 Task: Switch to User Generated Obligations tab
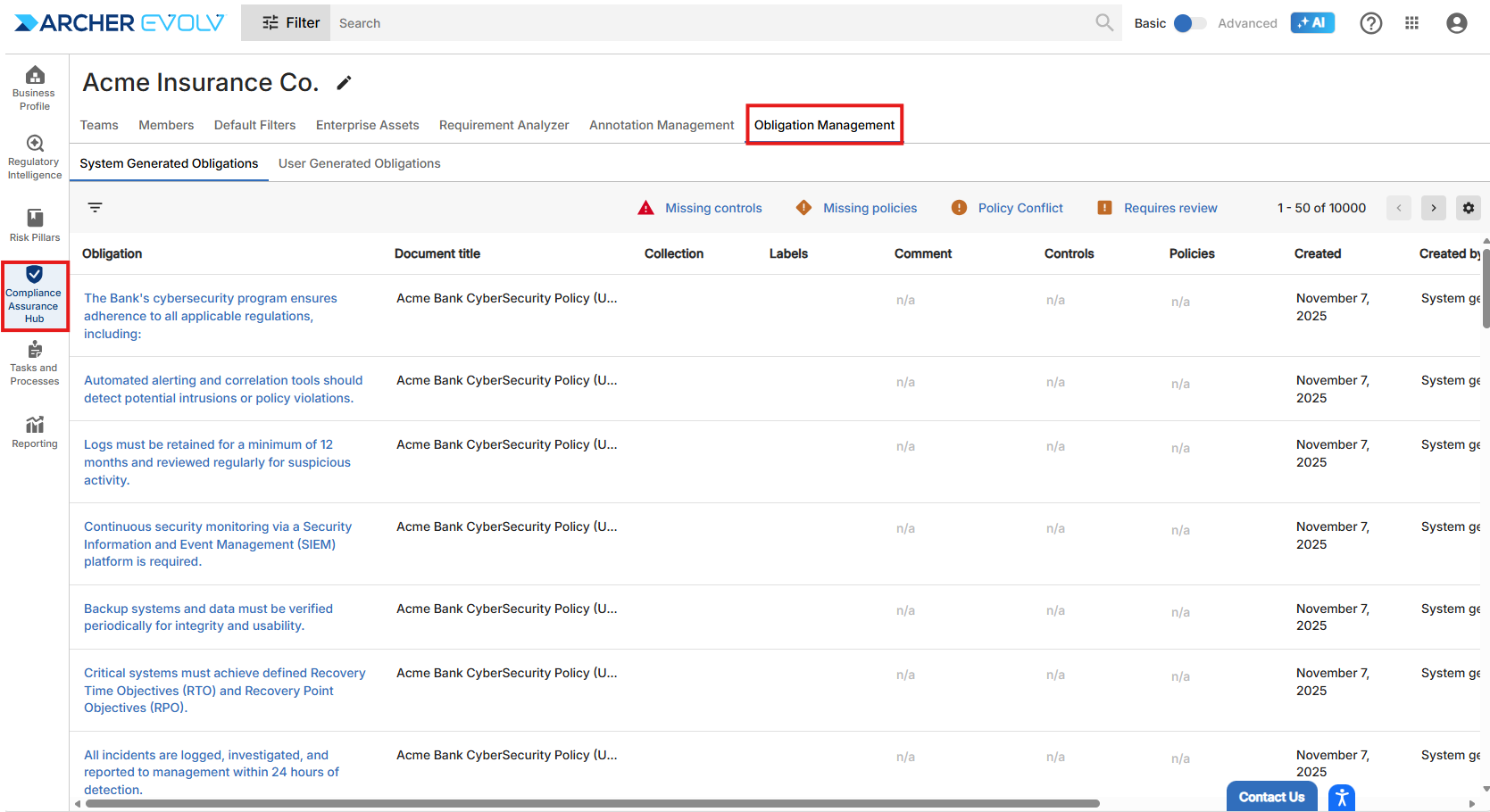tap(359, 163)
